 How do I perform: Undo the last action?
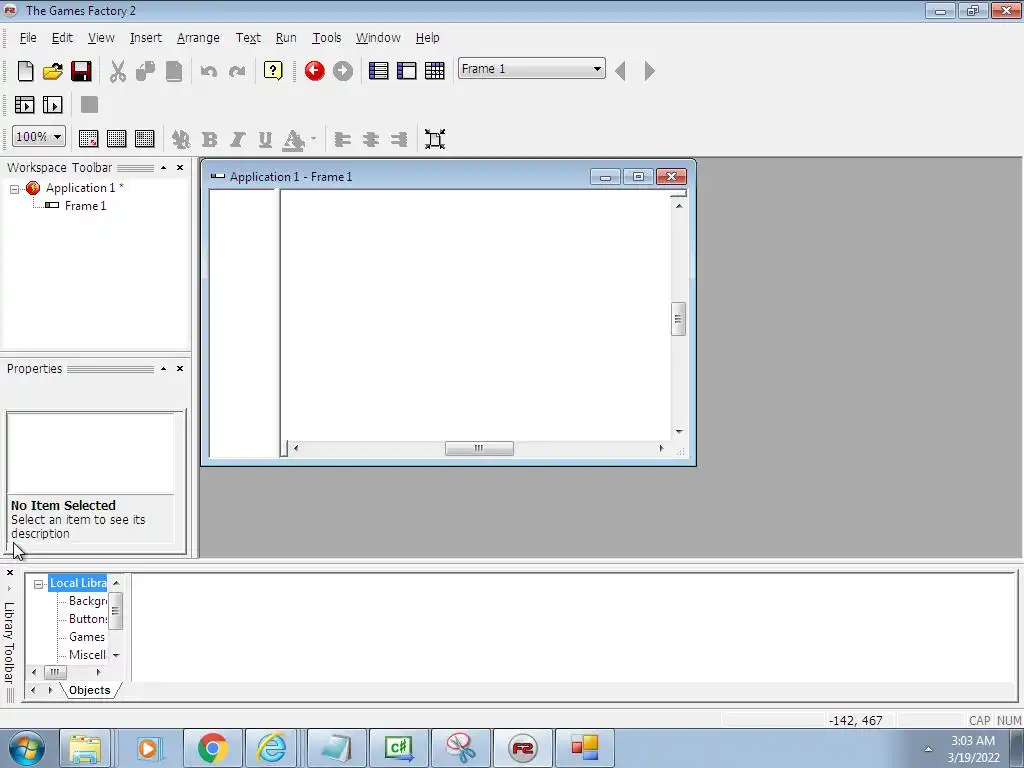[209, 71]
